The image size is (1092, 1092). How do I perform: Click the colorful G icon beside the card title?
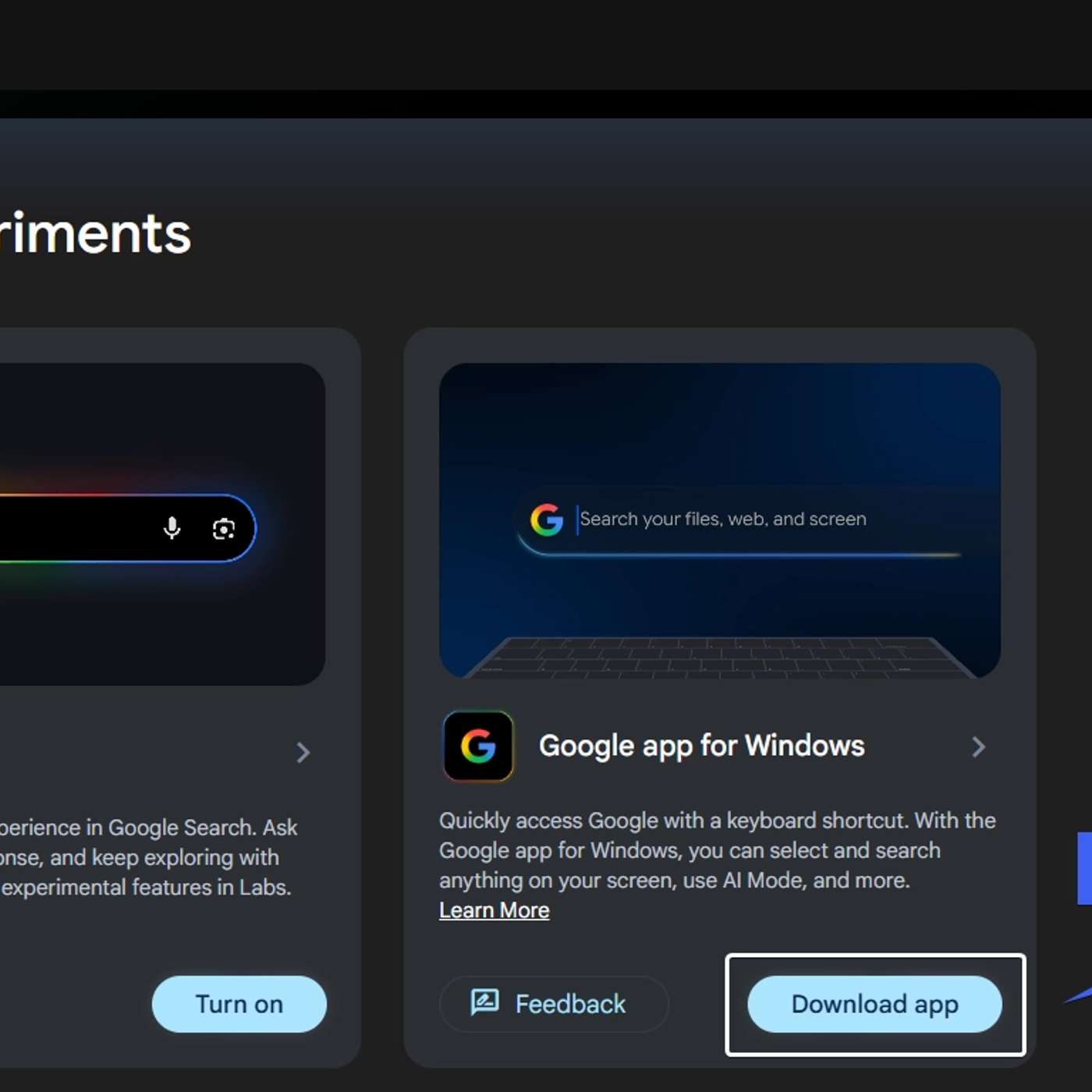(477, 746)
